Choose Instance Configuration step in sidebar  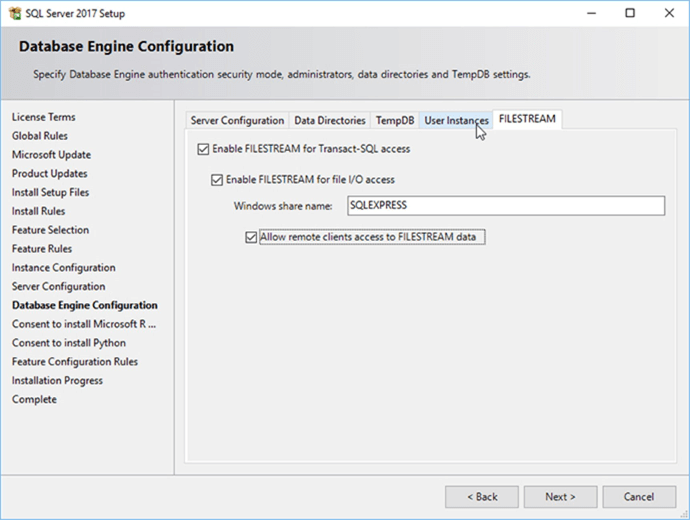[x=63, y=268]
